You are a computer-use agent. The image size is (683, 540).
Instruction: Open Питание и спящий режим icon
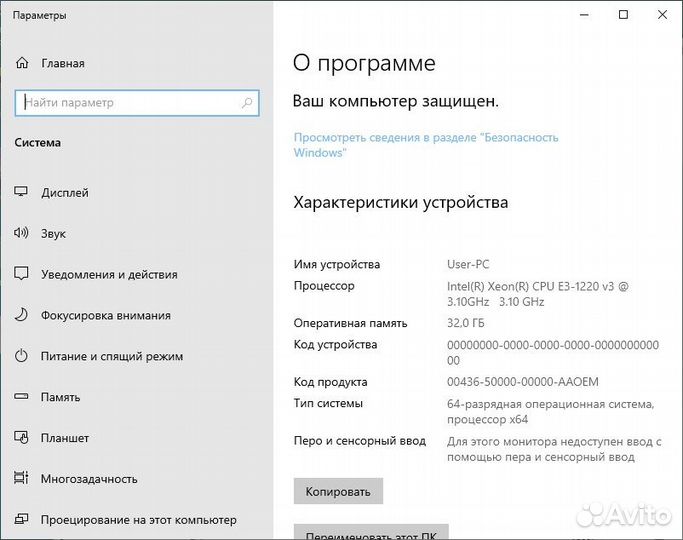(x=22, y=356)
